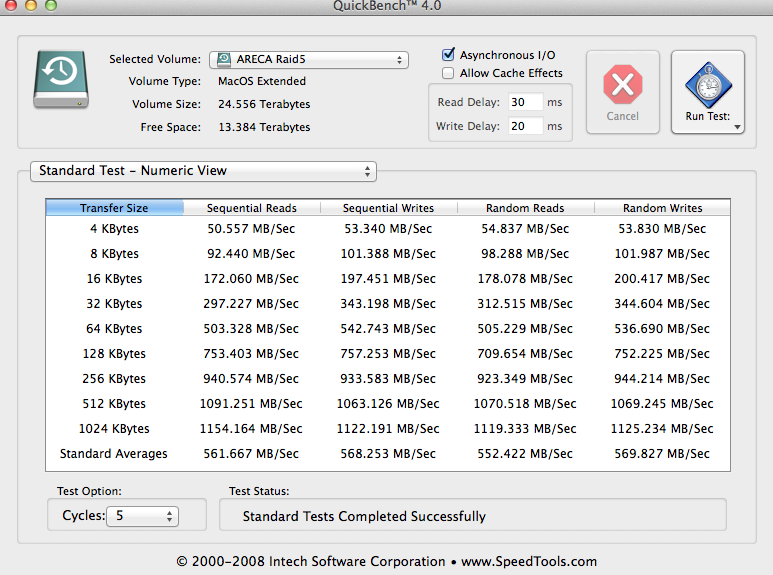
Task: Open the Standard Test – Numeric View dropdown
Action: pyautogui.click(x=204, y=171)
